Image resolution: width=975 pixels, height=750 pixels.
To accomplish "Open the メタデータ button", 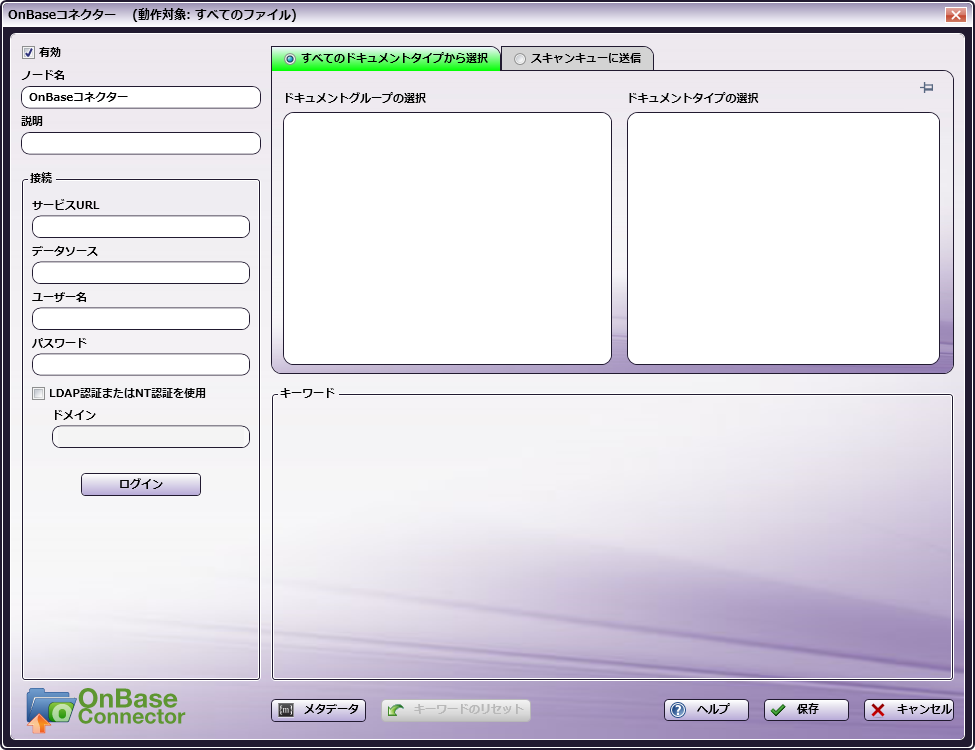I will click(x=318, y=710).
